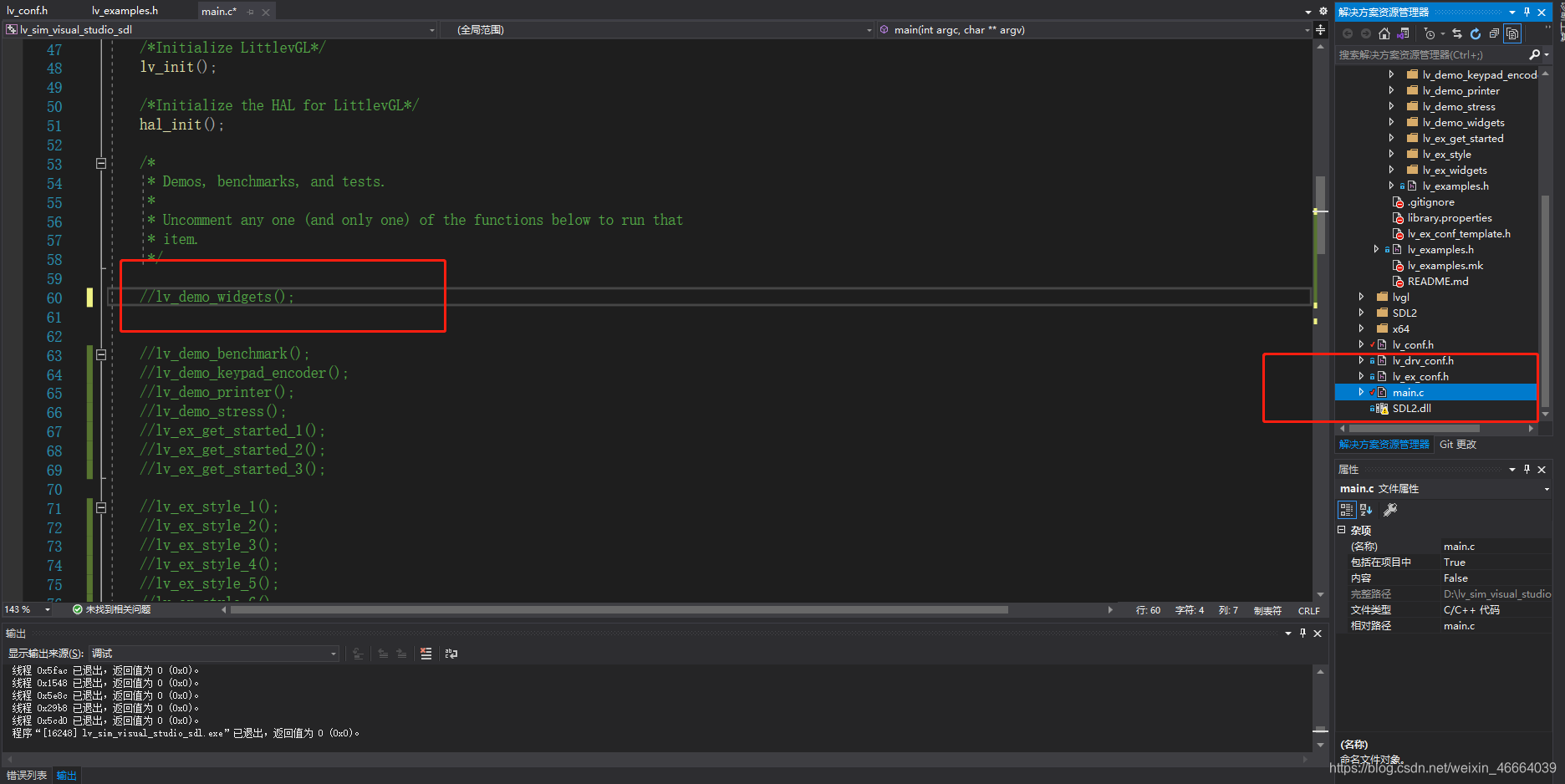Screen dimensions: 1565x784
Task: Clear all text in Output window
Action: (x=426, y=654)
